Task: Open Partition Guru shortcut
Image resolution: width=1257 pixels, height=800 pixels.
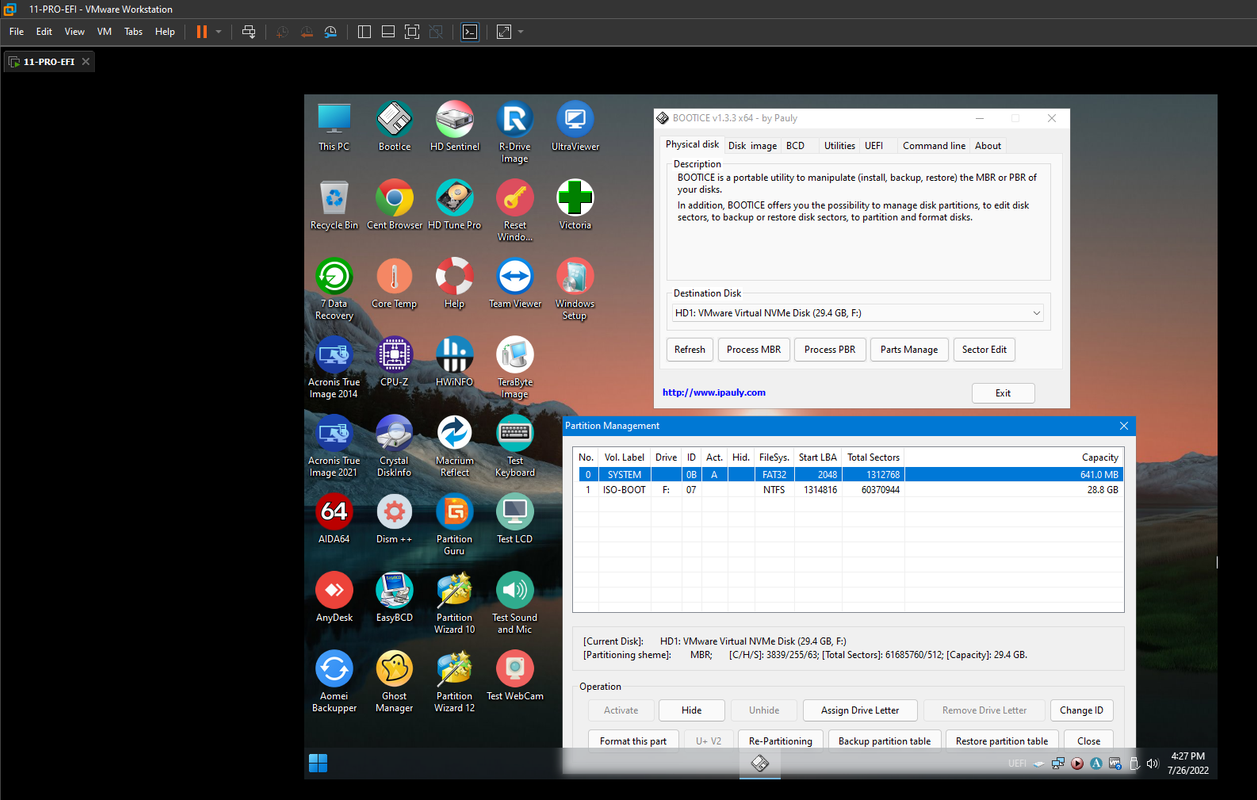Action: click(x=454, y=525)
